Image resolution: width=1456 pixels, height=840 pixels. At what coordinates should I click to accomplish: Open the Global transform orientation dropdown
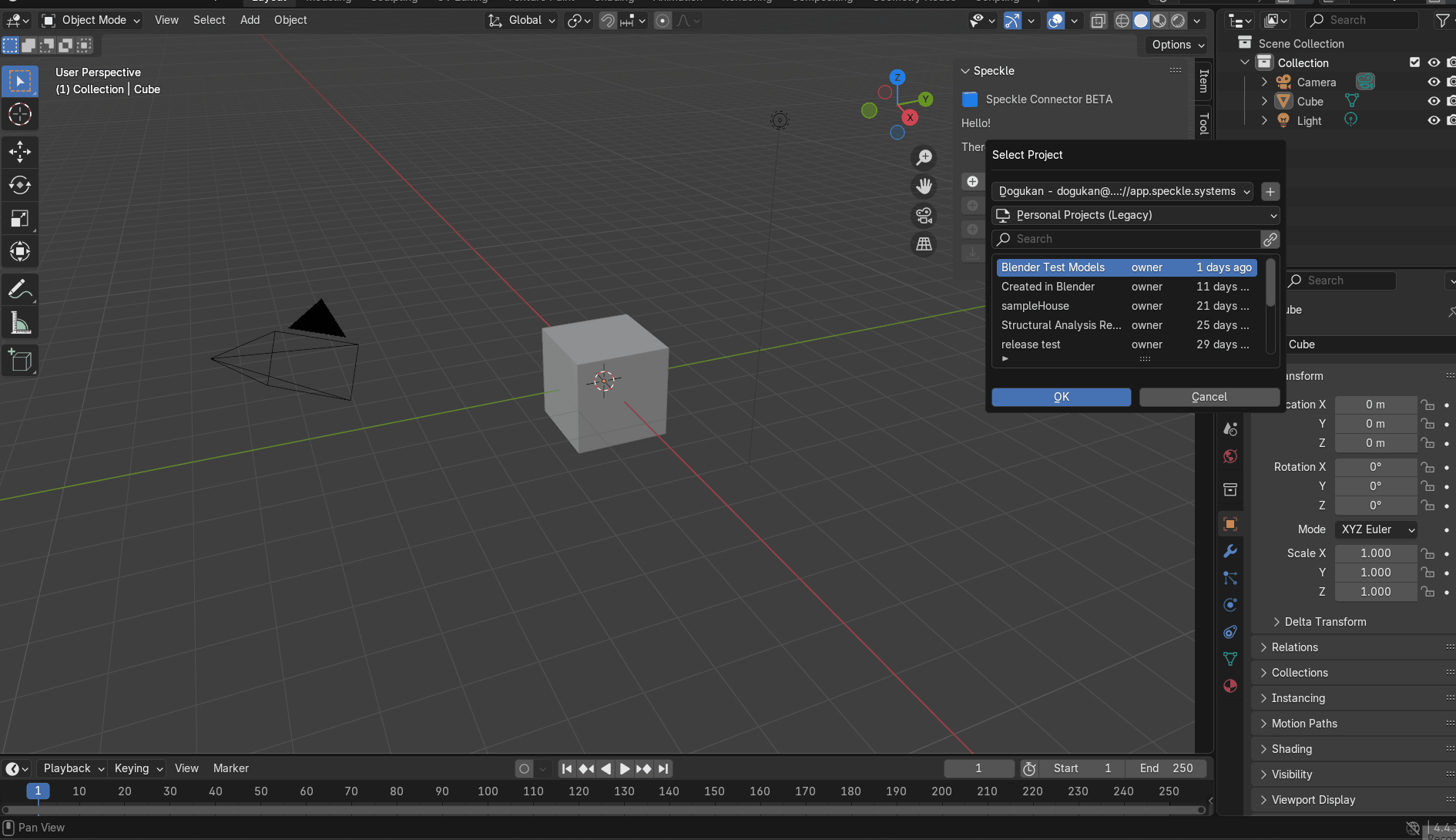[522, 20]
